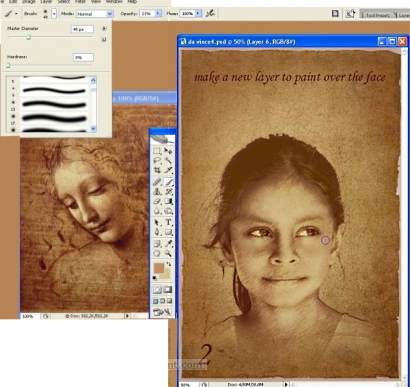Click the Flow value field
Viewport: 410px width, 387px height.
tap(188, 14)
